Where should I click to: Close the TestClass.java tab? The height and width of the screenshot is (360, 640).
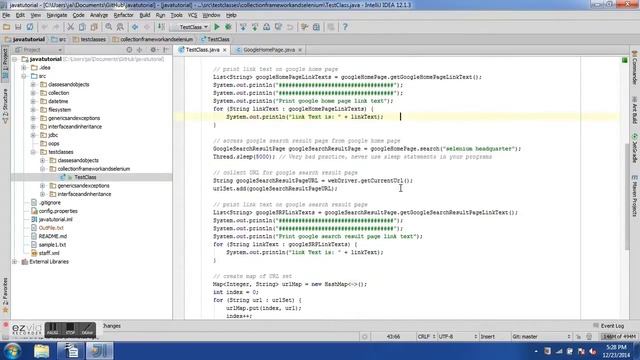(x=224, y=50)
